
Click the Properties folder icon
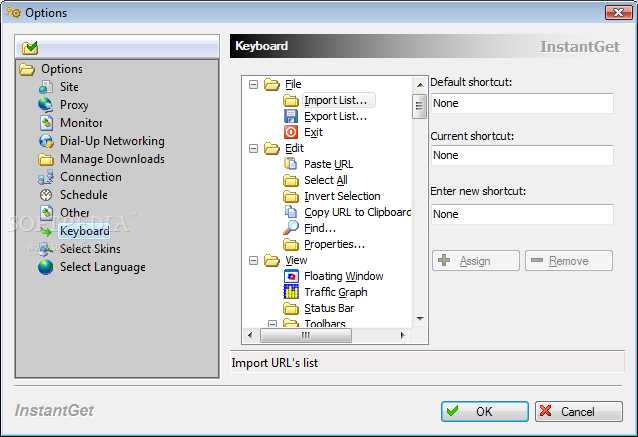click(291, 244)
